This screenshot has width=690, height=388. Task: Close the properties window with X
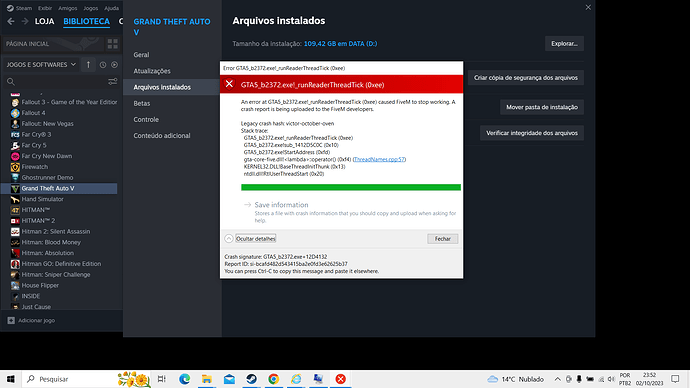pos(588,7)
